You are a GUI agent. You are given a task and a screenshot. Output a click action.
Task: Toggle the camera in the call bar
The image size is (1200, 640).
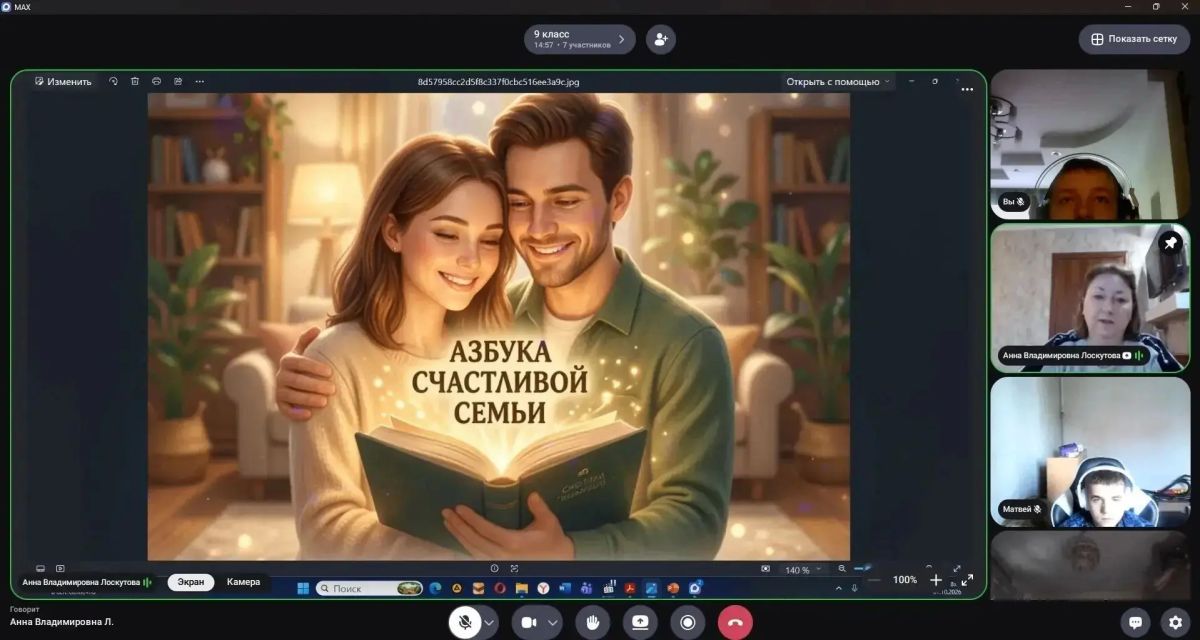528,622
